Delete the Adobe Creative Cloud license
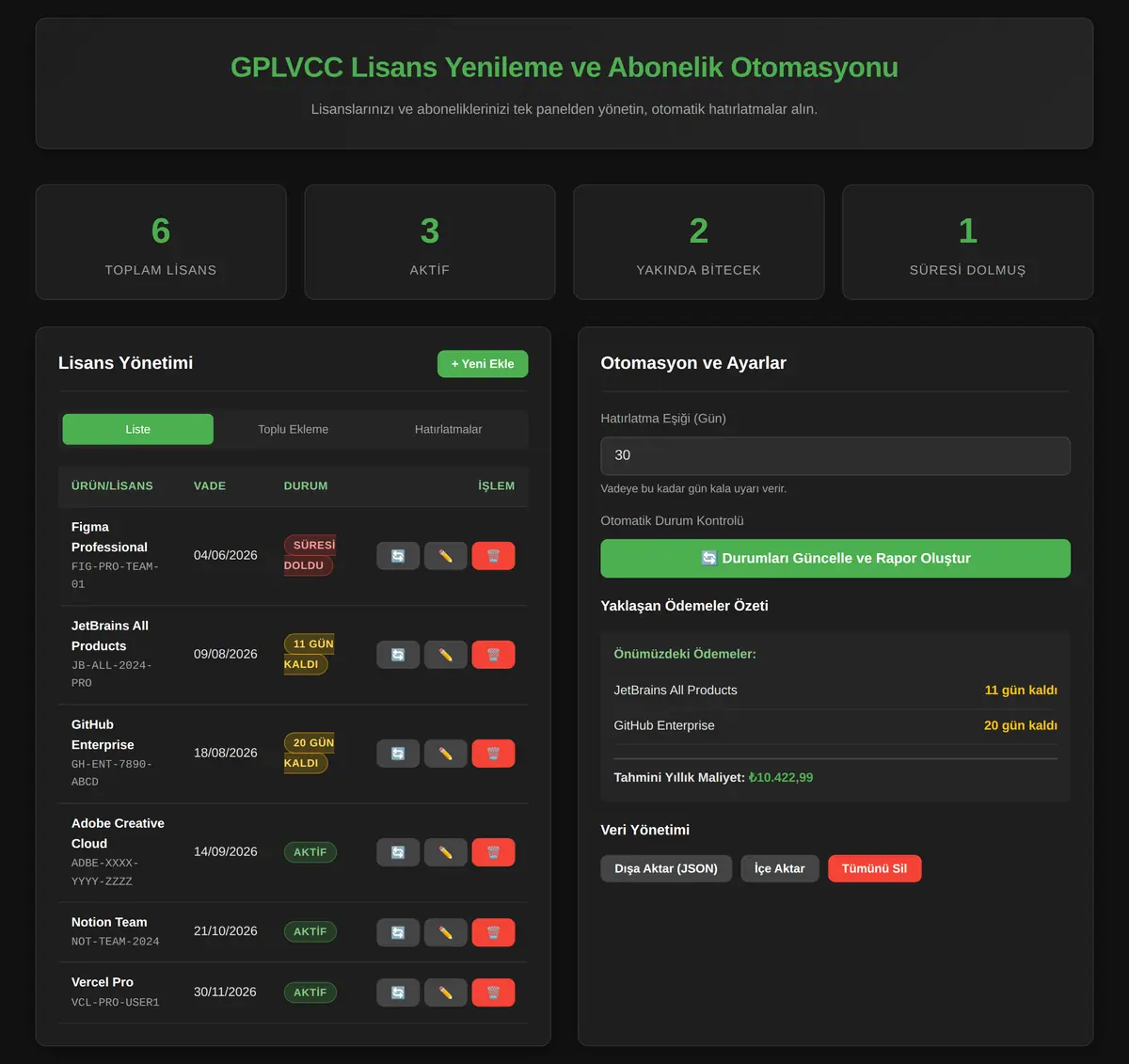The height and width of the screenshot is (1064, 1129). coord(493,852)
